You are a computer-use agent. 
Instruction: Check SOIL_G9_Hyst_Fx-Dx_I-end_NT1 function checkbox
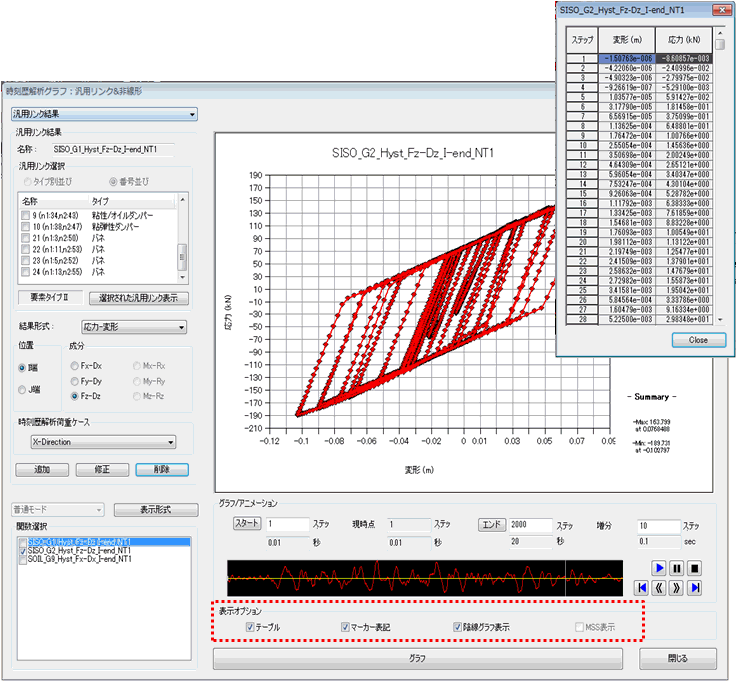23,559
